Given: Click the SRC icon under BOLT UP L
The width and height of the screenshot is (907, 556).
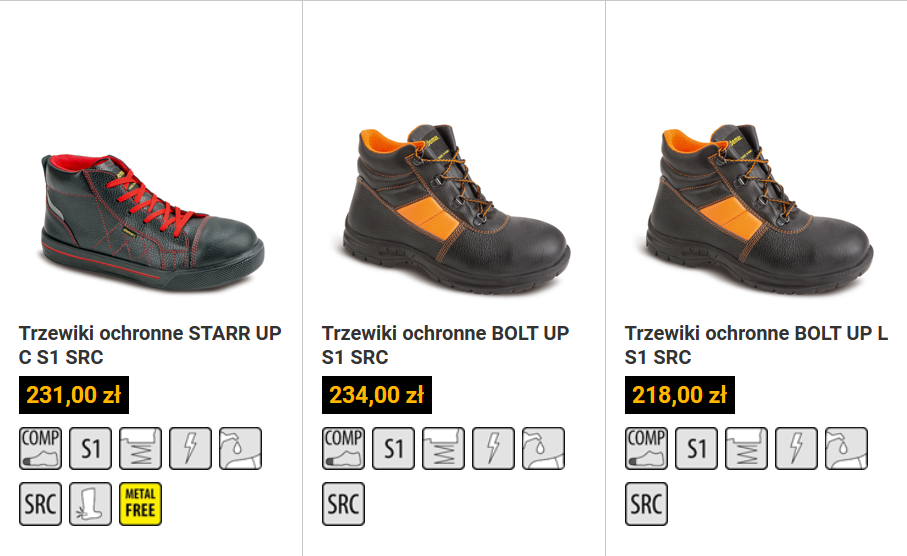Looking at the screenshot, I should [646, 504].
